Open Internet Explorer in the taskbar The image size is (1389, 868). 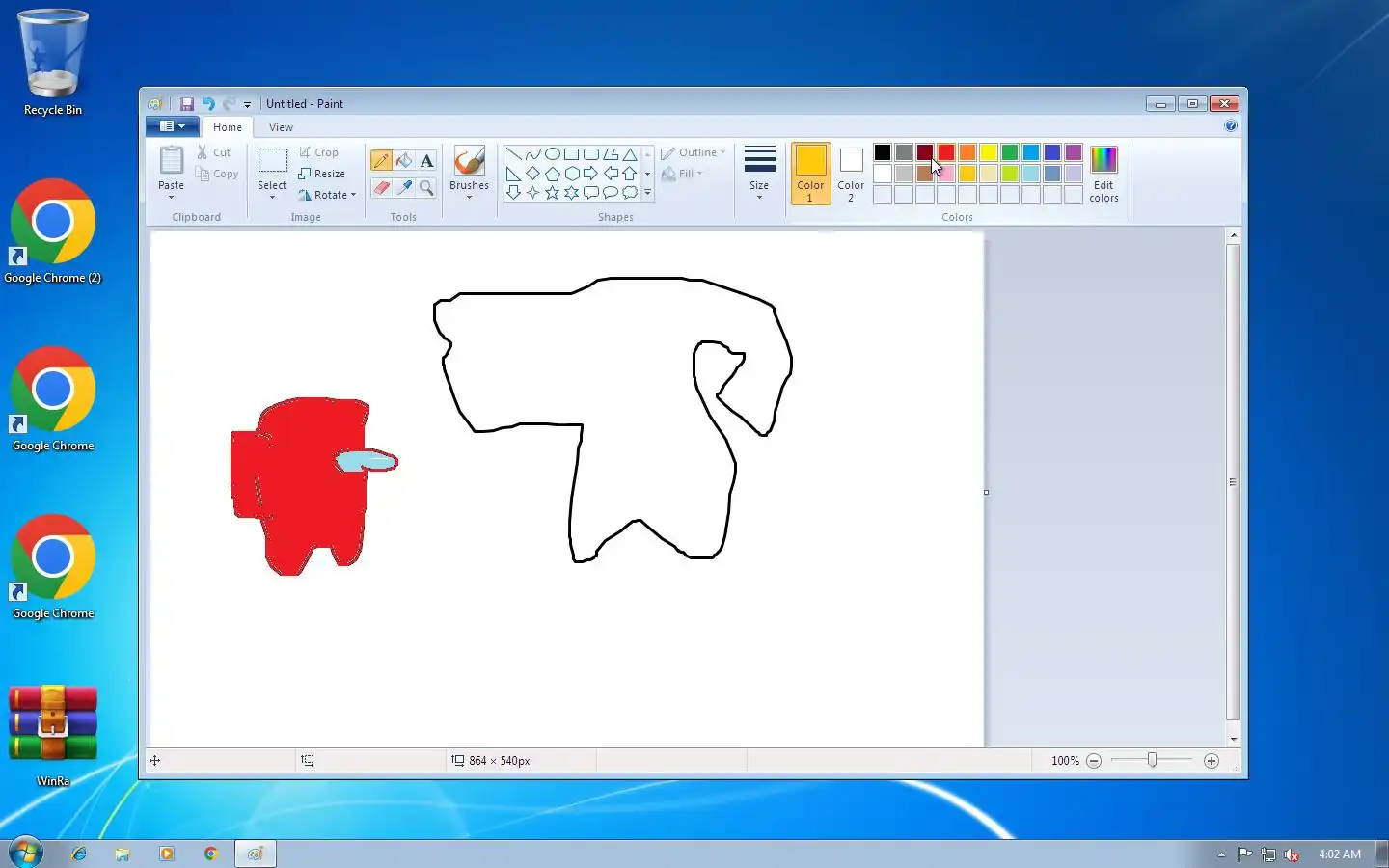coord(79,854)
